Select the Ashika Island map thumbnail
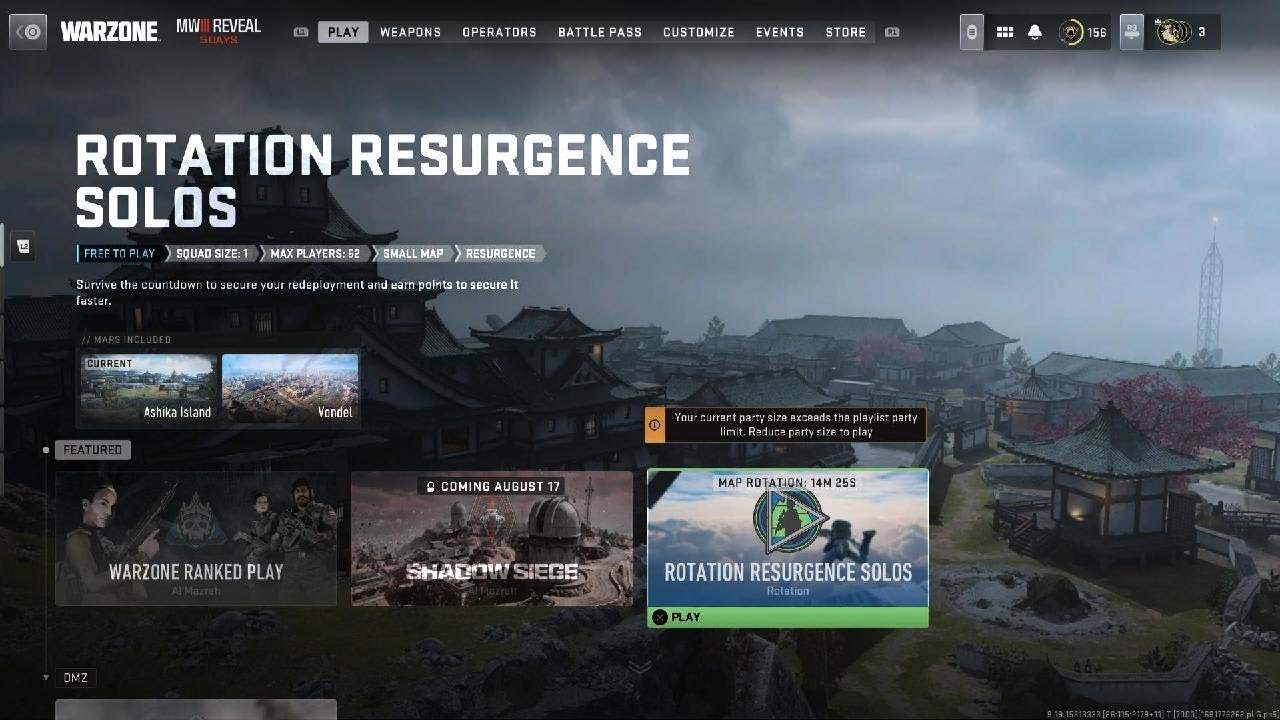Screen dimensions: 1280x720 click(149, 389)
